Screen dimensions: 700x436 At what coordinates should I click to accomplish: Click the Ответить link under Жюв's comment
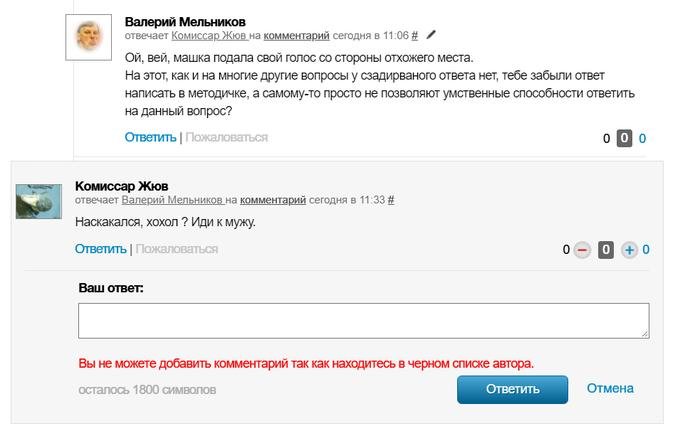(100, 249)
